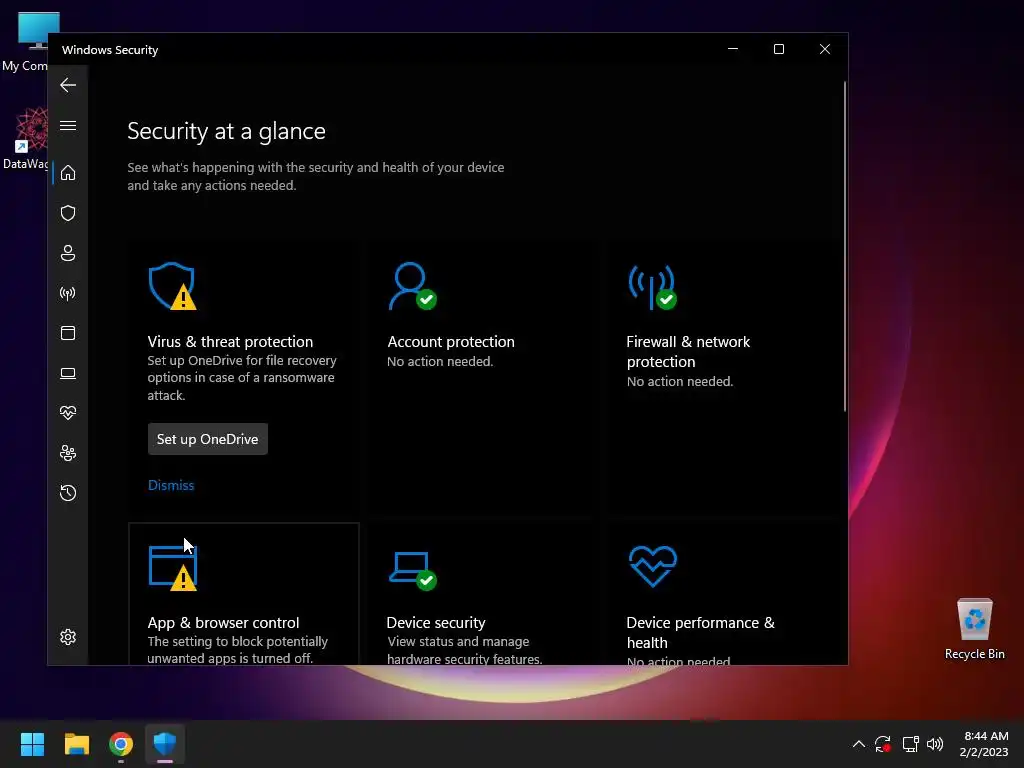Click the App & browser control window icon
This screenshot has height=768, width=1024.
coord(173,568)
